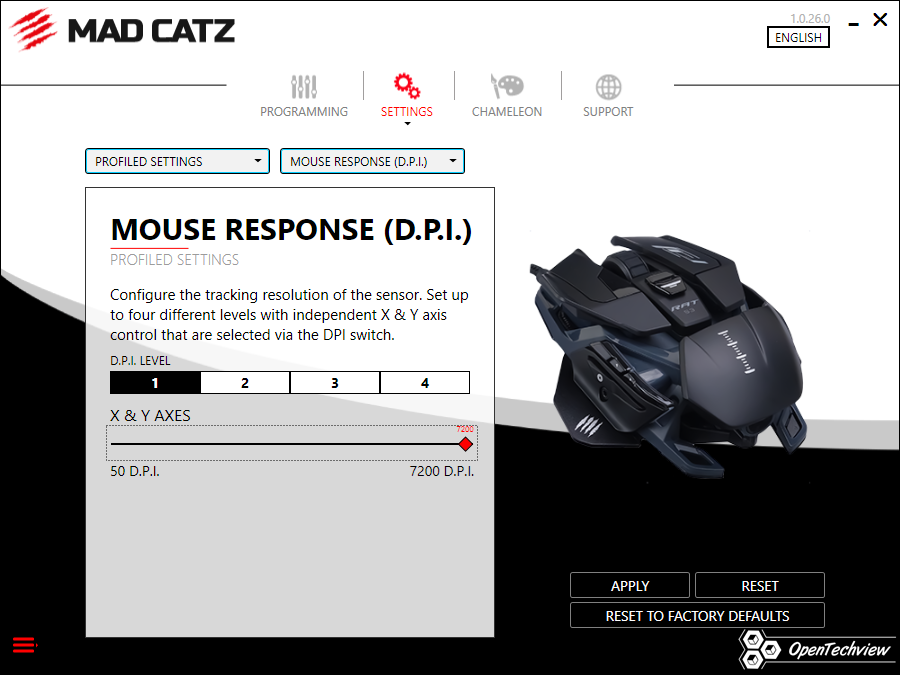Click the red hamburger menu icon
Screen dimensions: 900x675
[25, 645]
